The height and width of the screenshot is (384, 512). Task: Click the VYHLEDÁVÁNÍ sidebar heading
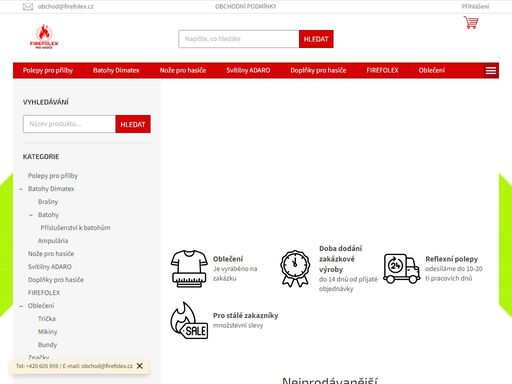point(46,102)
